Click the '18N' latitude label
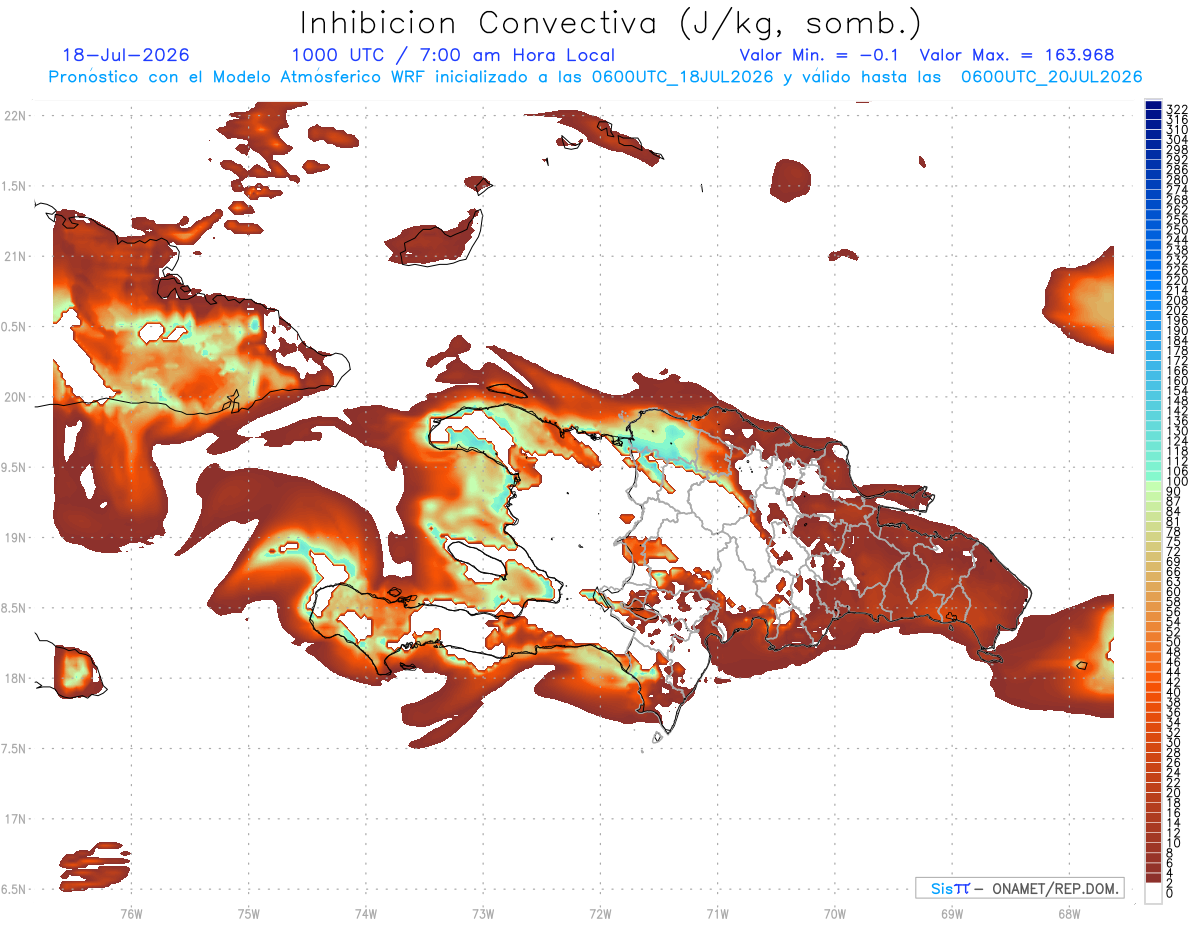Screen dimensions: 1200x927 coord(15,678)
